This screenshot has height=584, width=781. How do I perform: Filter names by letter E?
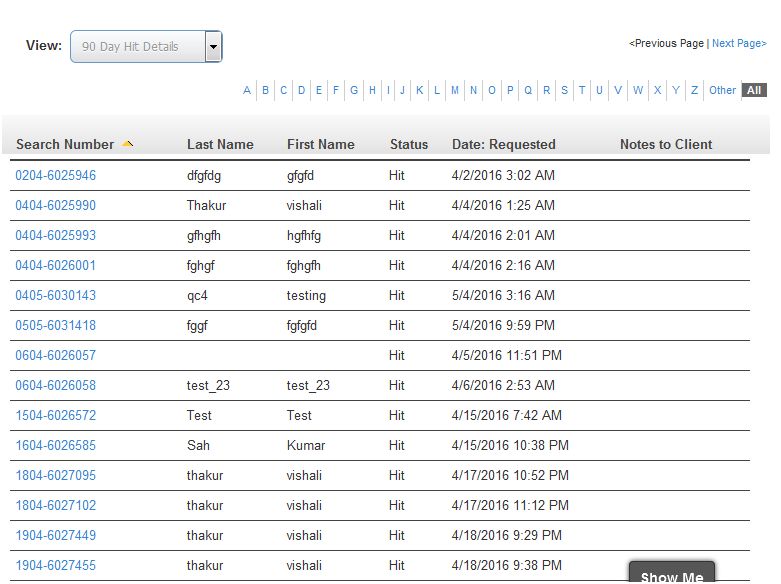(x=319, y=90)
